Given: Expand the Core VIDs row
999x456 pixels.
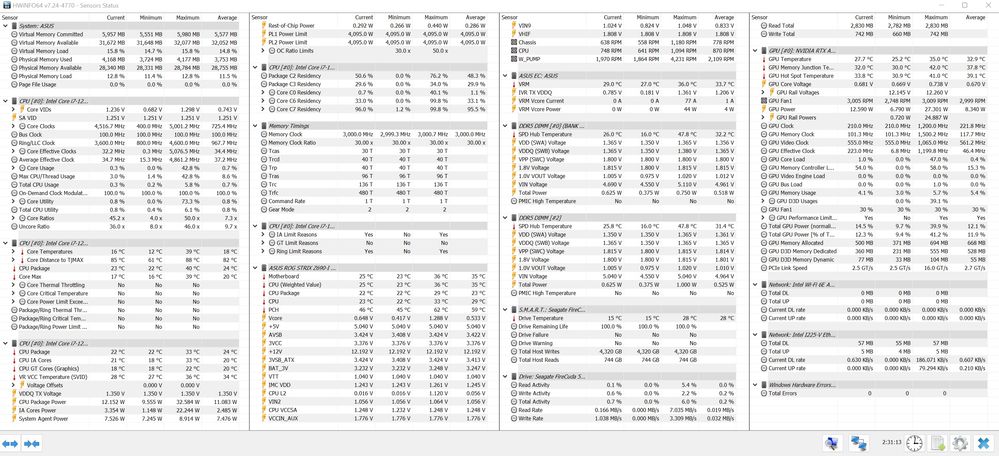Looking at the screenshot, I should coord(14,109).
